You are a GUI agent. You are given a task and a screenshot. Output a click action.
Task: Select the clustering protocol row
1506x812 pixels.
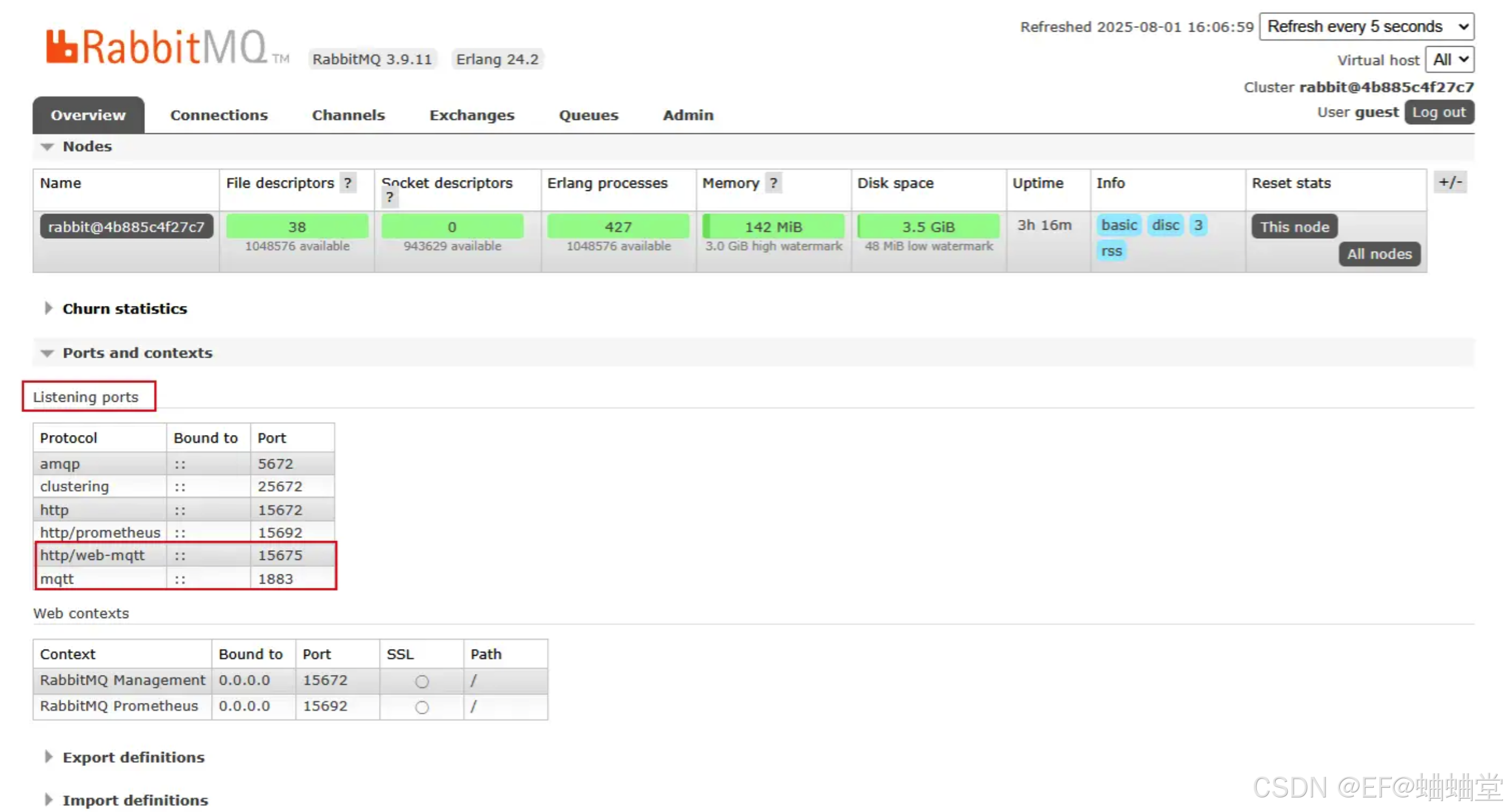184,487
